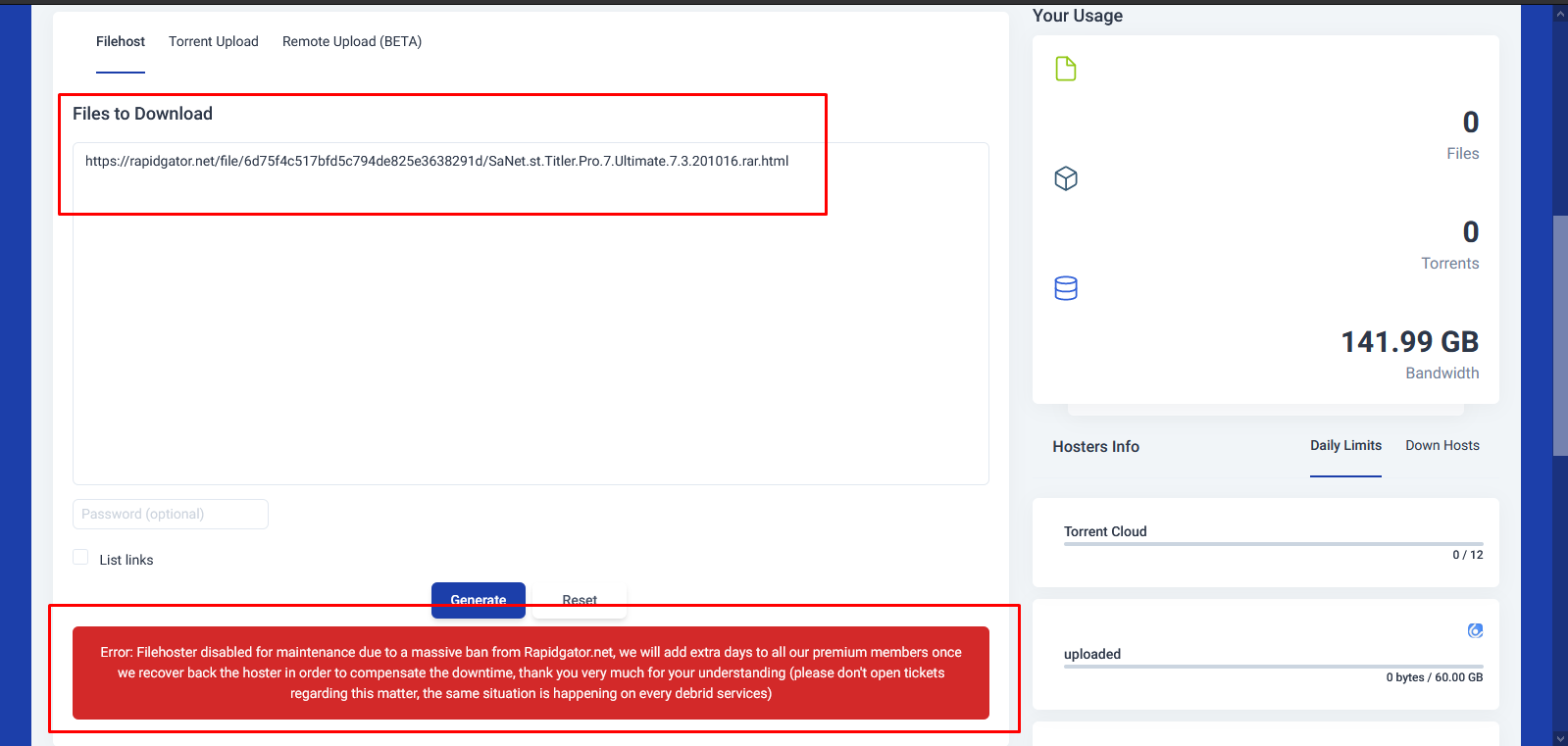Click the rapidgator link in the textarea

436,161
